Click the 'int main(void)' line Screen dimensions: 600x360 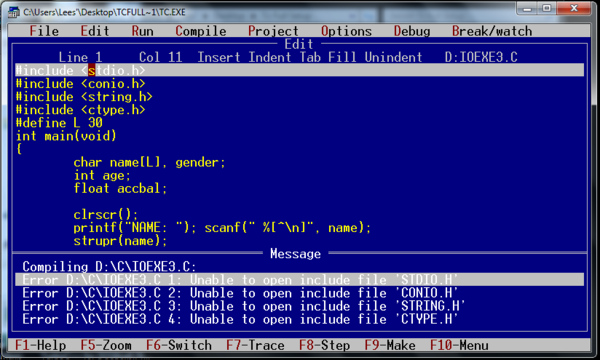[66, 136]
